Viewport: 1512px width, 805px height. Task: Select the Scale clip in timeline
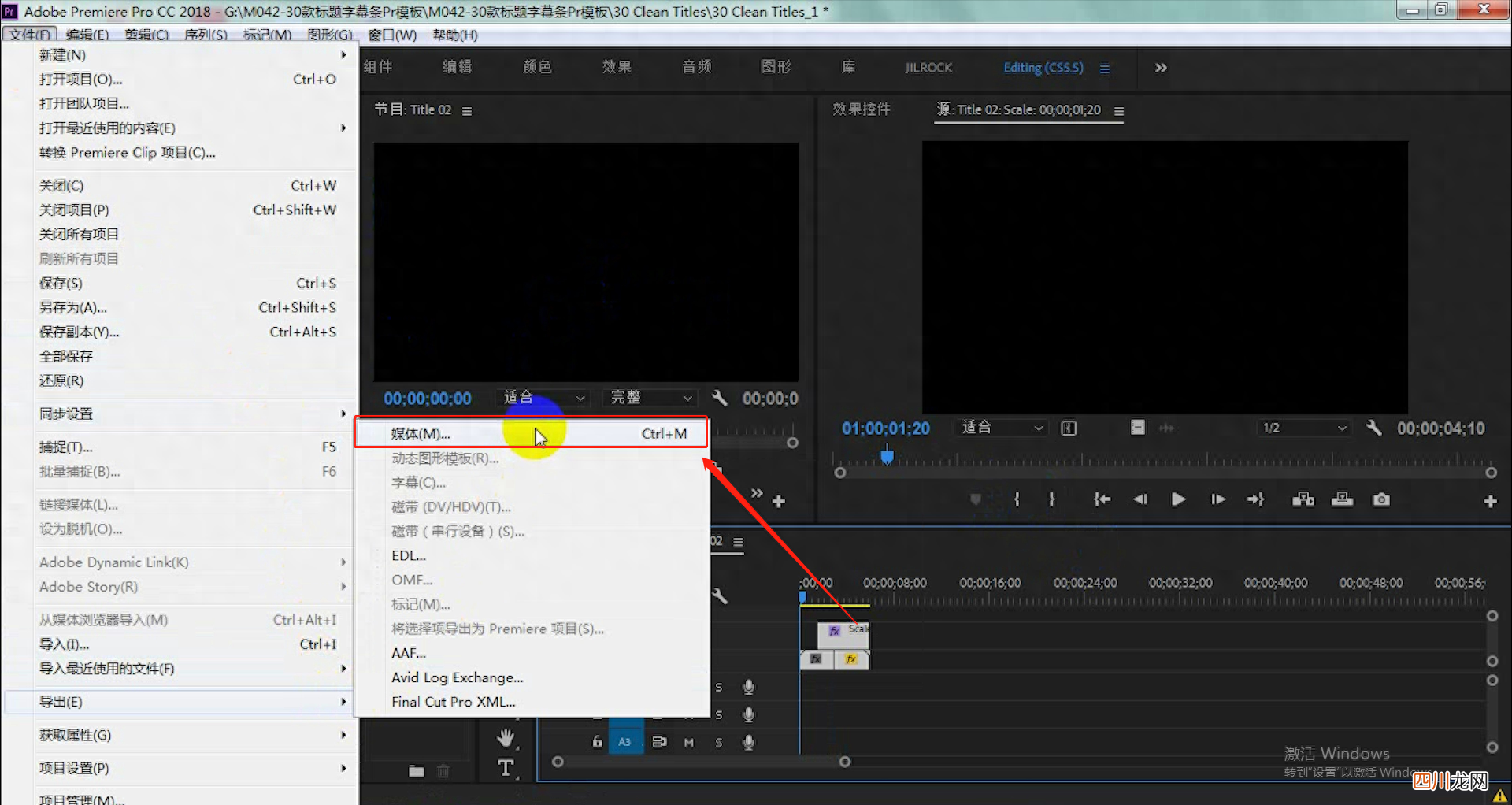click(x=843, y=634)
